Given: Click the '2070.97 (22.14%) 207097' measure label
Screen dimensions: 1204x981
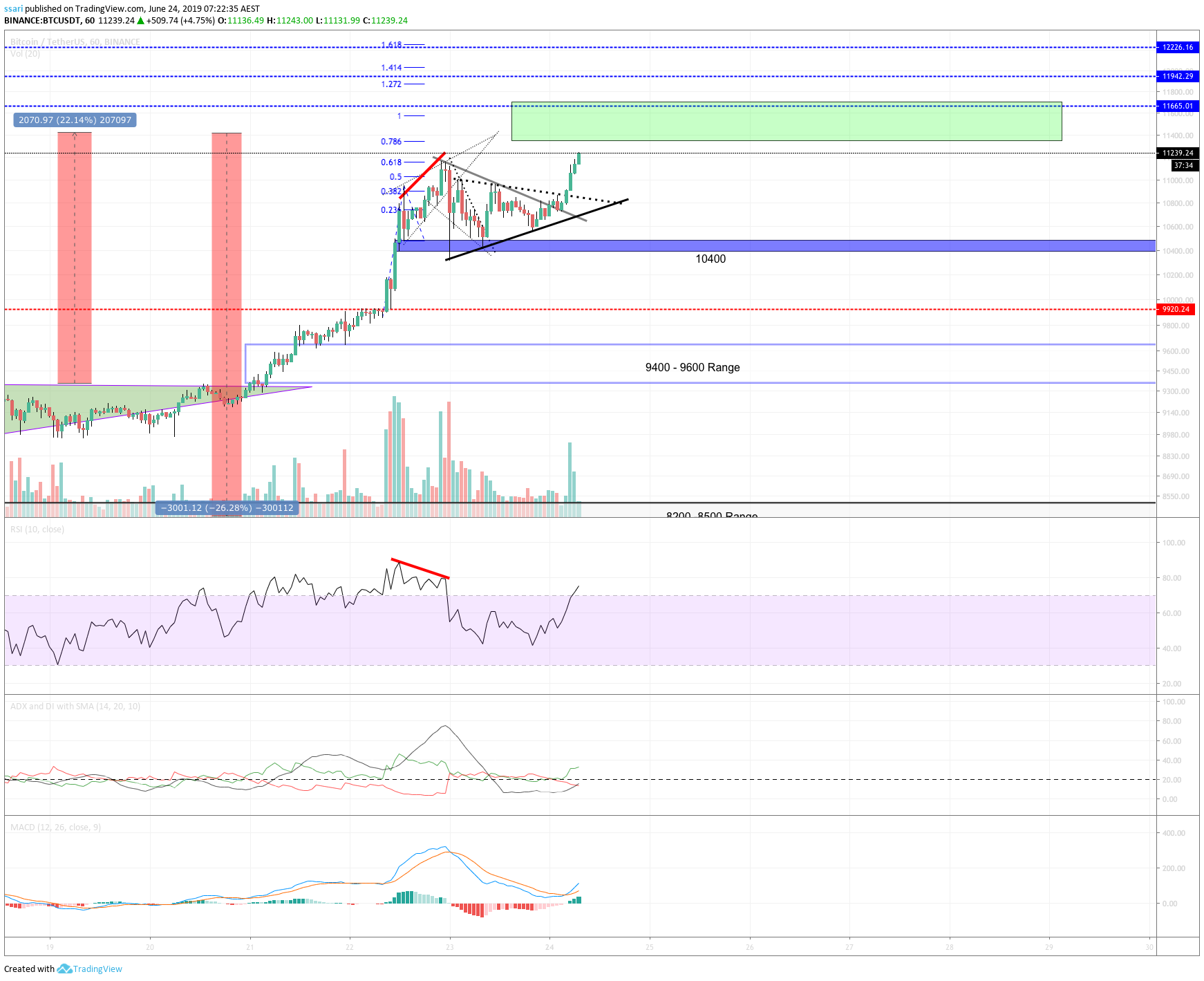Looking at the screenshot, I should (x=75, y=120).
